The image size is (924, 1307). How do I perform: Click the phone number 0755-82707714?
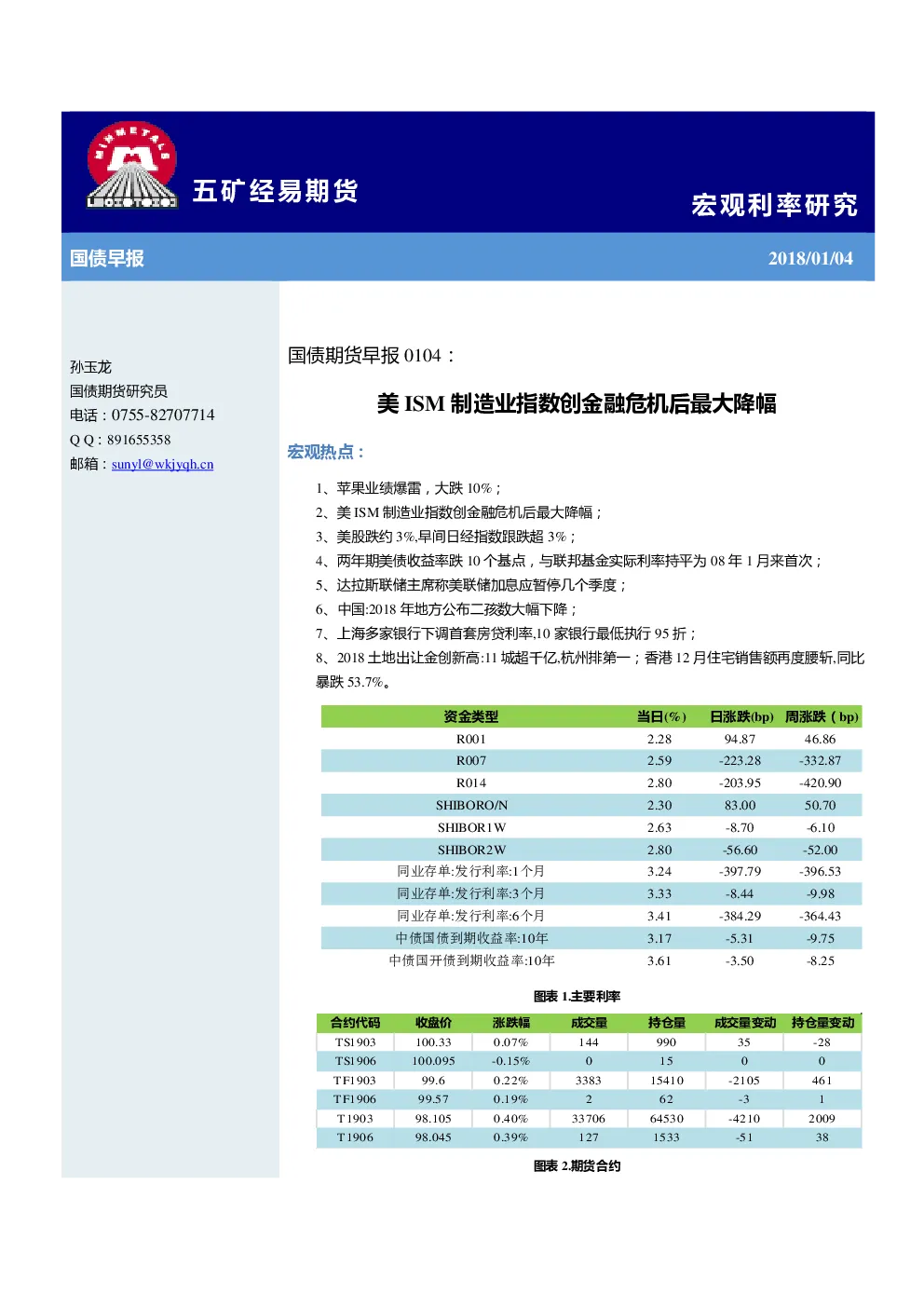point(163,415)
